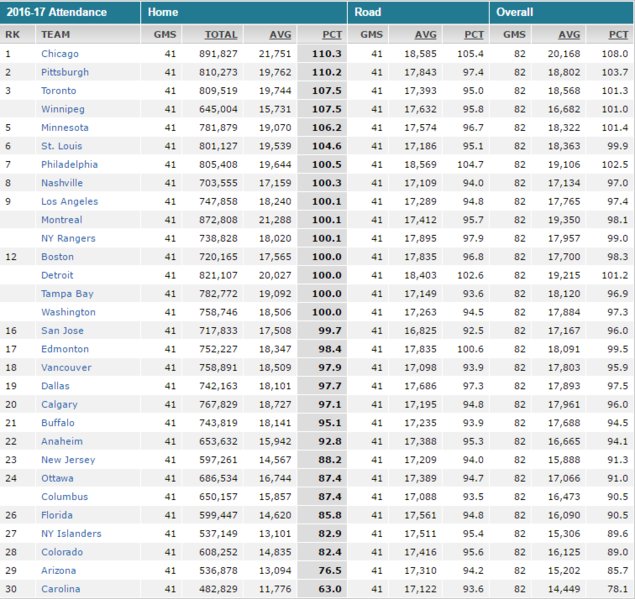Select Arizona's home total 536,878
The width and height of the screenshot is (635, 599).
(x=218, y=571)
